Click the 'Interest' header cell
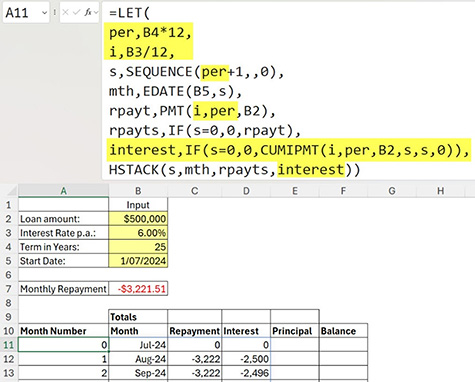Image resolution: width=475 pixels, height=382 pixels. tap(246, 331)
